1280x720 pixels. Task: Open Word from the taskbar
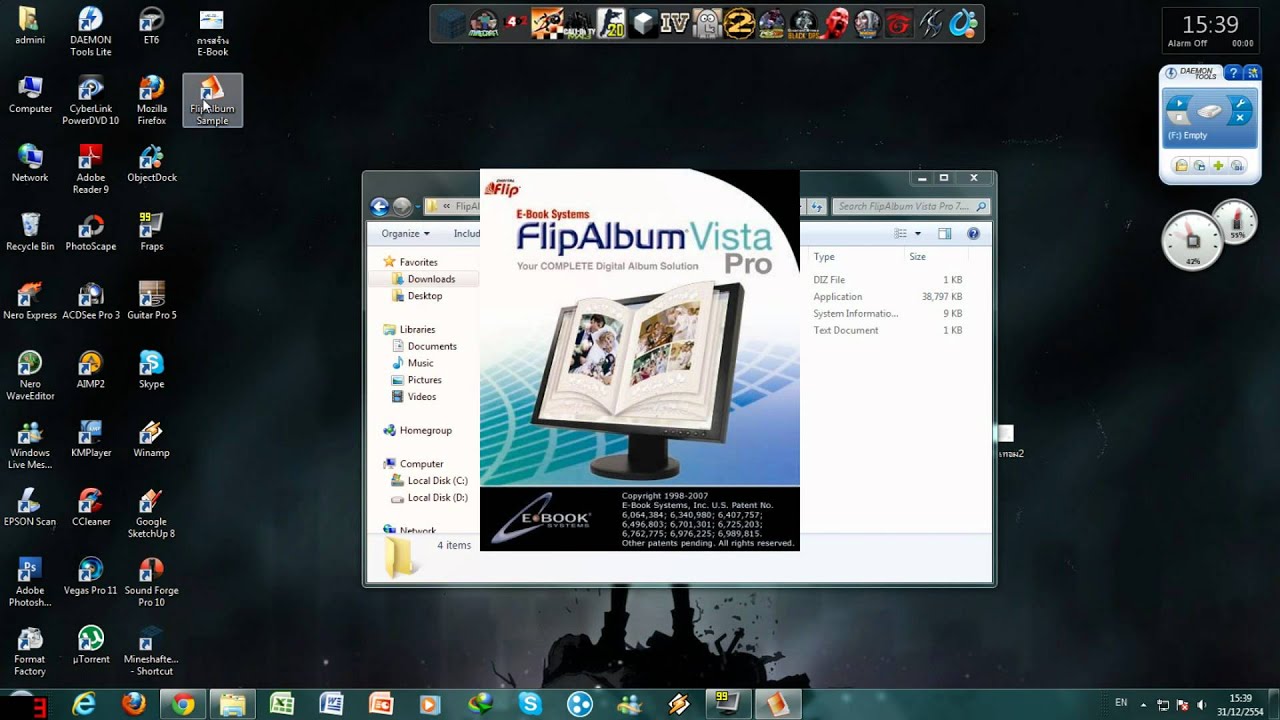click(331, 705)
